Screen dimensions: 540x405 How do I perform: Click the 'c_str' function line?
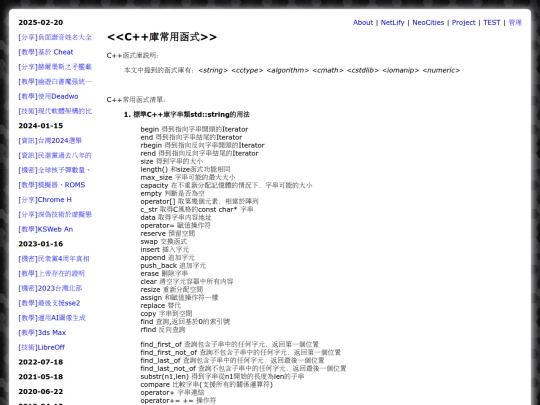coord(197,210)
